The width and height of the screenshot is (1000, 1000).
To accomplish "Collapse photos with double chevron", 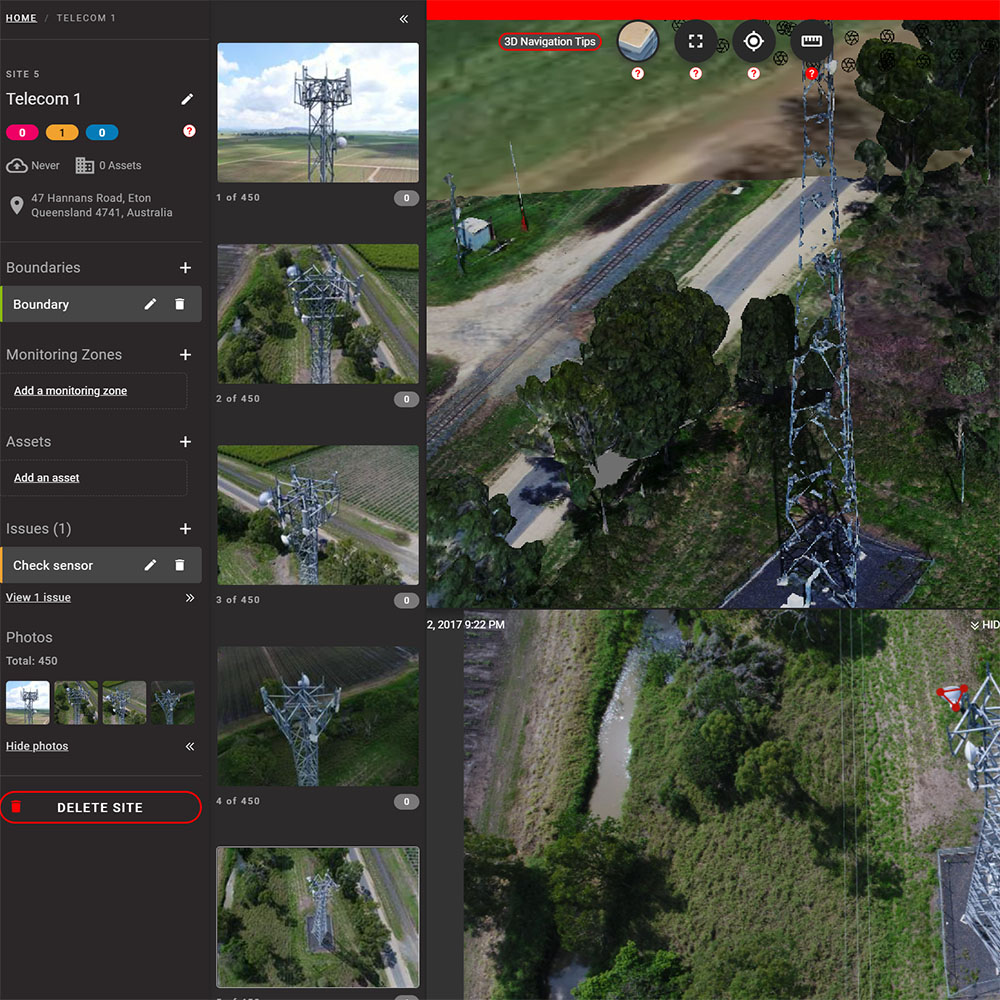I will point(189,747).
